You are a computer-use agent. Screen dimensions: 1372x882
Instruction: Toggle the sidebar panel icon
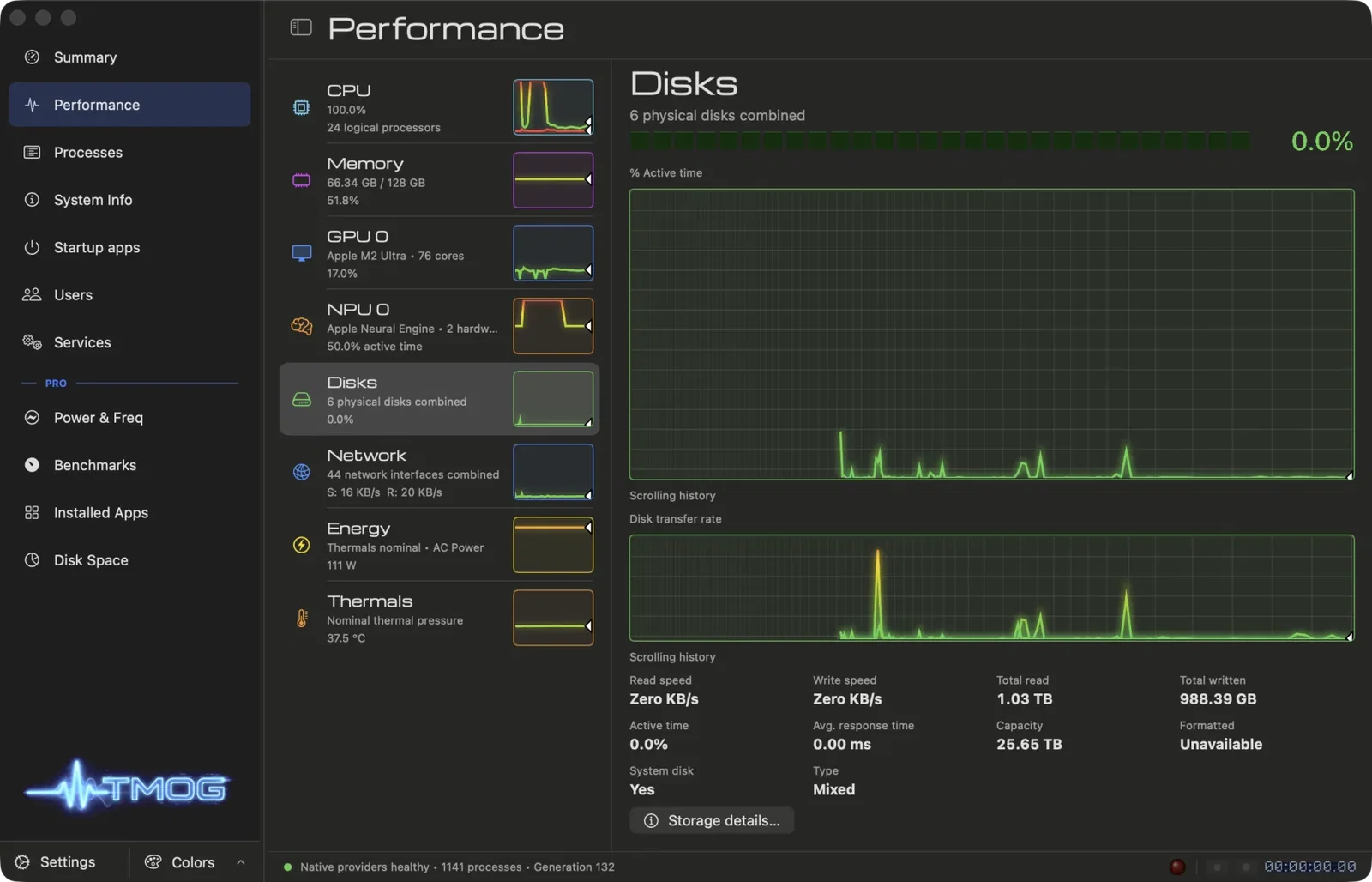pyautogui.click(x=301, y=28)
